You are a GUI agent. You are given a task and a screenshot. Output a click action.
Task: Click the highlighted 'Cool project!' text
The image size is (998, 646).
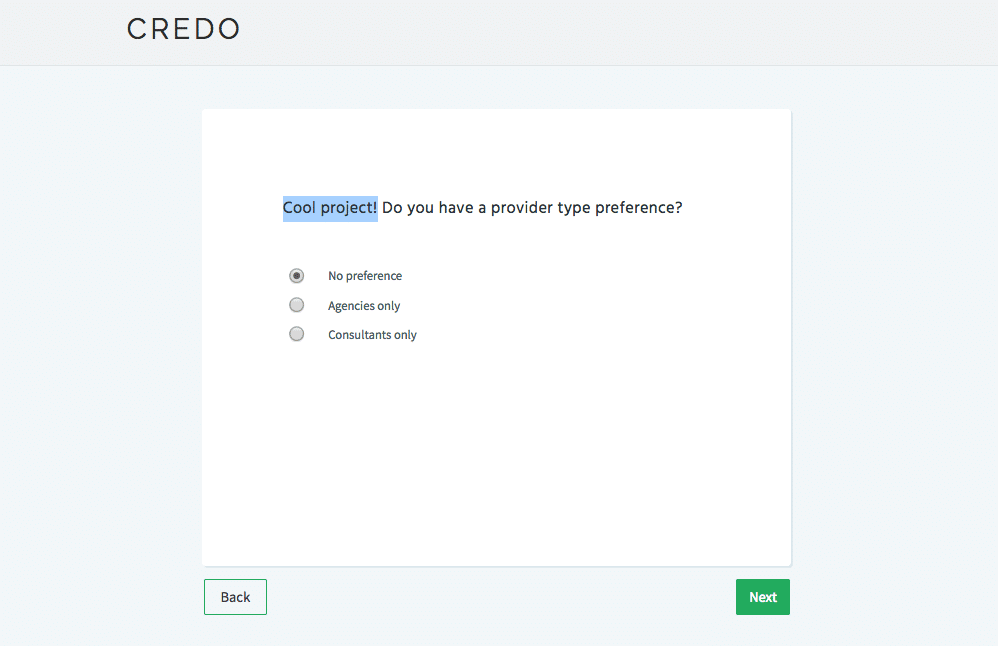tap(330, 208)
